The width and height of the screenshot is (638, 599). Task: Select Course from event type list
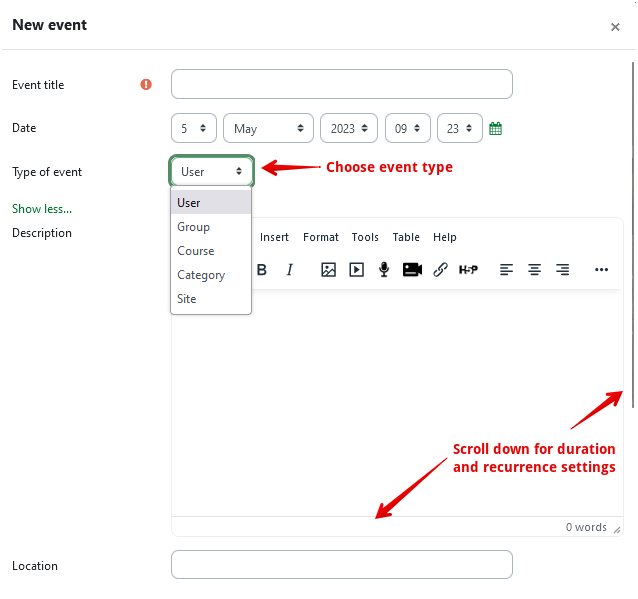click(x=211, y=251)
